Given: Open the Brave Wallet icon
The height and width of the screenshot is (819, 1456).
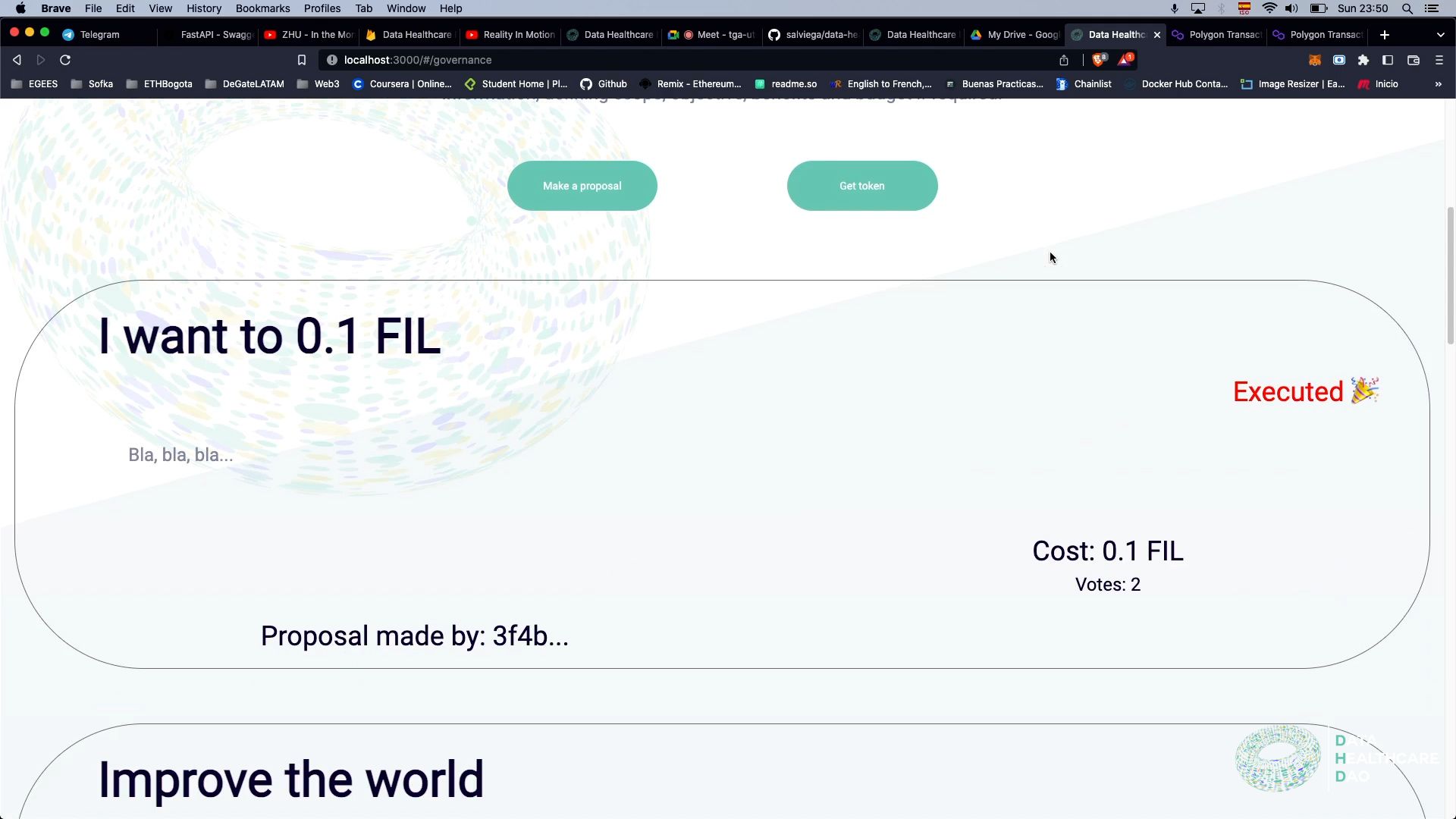Looking at the screenshot, I should tap(1414, 60).
